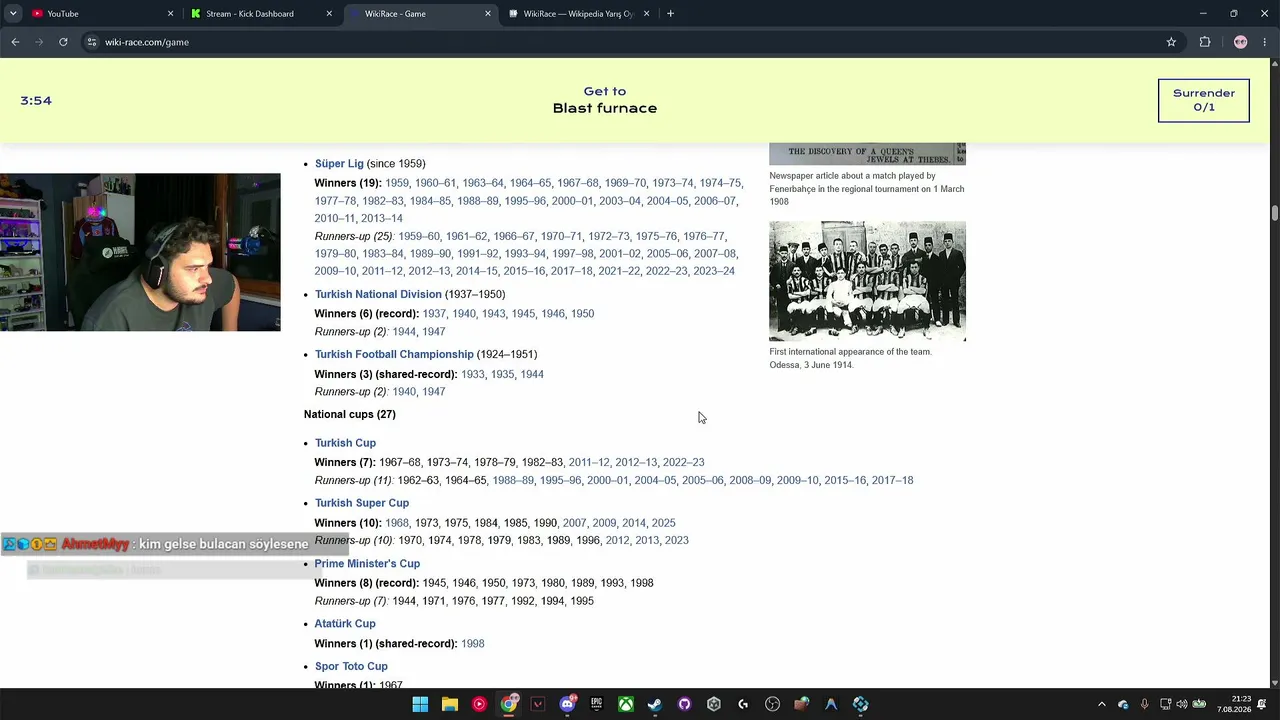Follow the Spor Toto Cup link
Viewport: 1280px width, 720px height.
[351, 666]
